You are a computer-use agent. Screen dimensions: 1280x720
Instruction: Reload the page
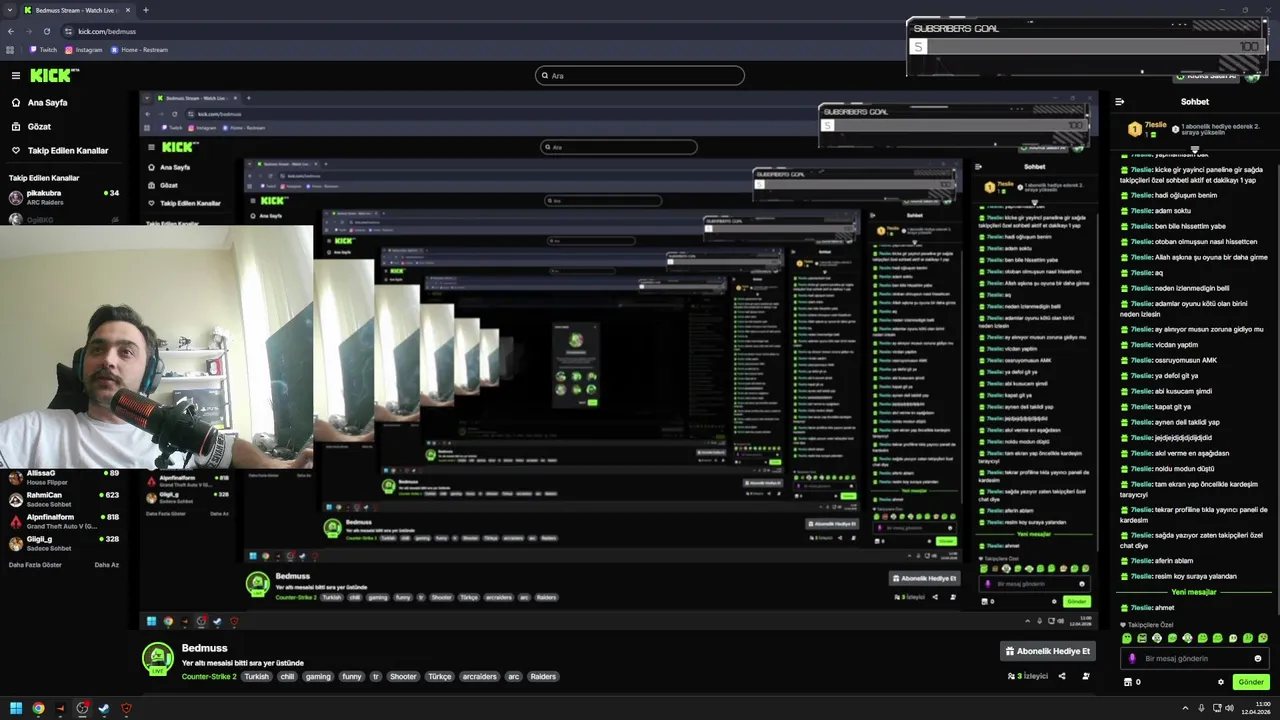click(x=46, y=31)
